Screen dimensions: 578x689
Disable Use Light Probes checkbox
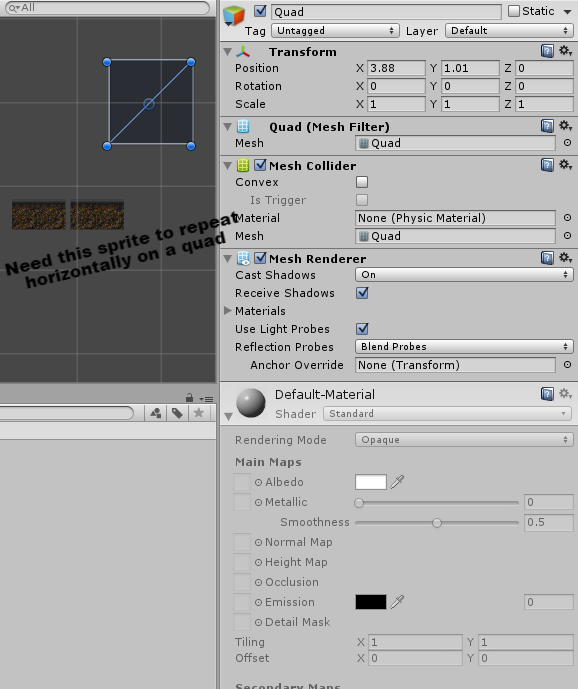(362, 329)
